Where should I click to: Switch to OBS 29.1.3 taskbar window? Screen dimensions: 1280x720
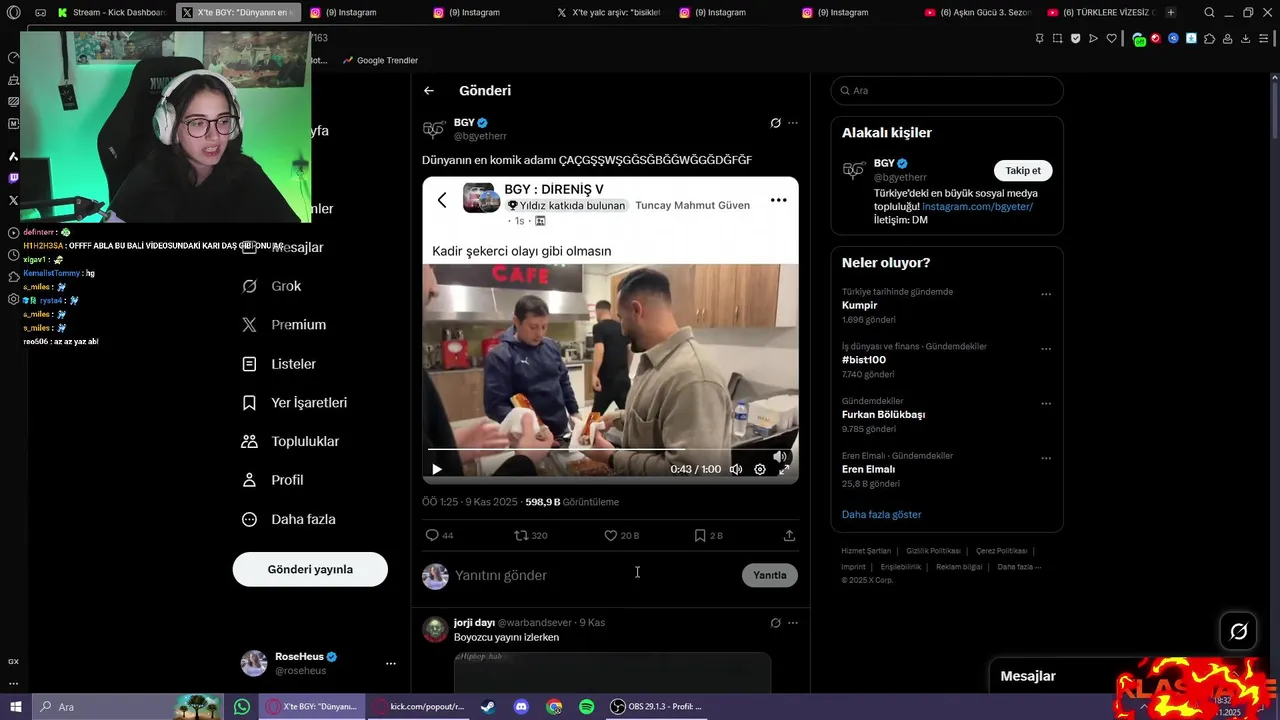(x=658, y=707)
